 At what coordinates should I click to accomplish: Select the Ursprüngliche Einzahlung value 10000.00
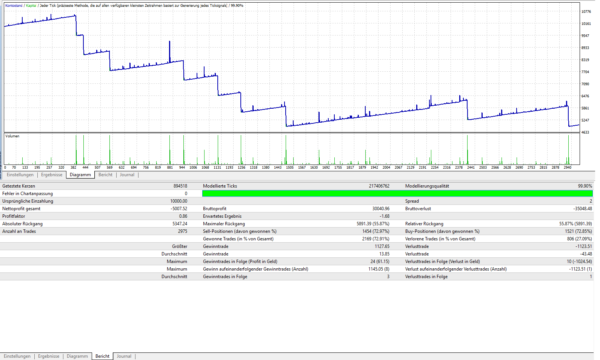[179, 201]
